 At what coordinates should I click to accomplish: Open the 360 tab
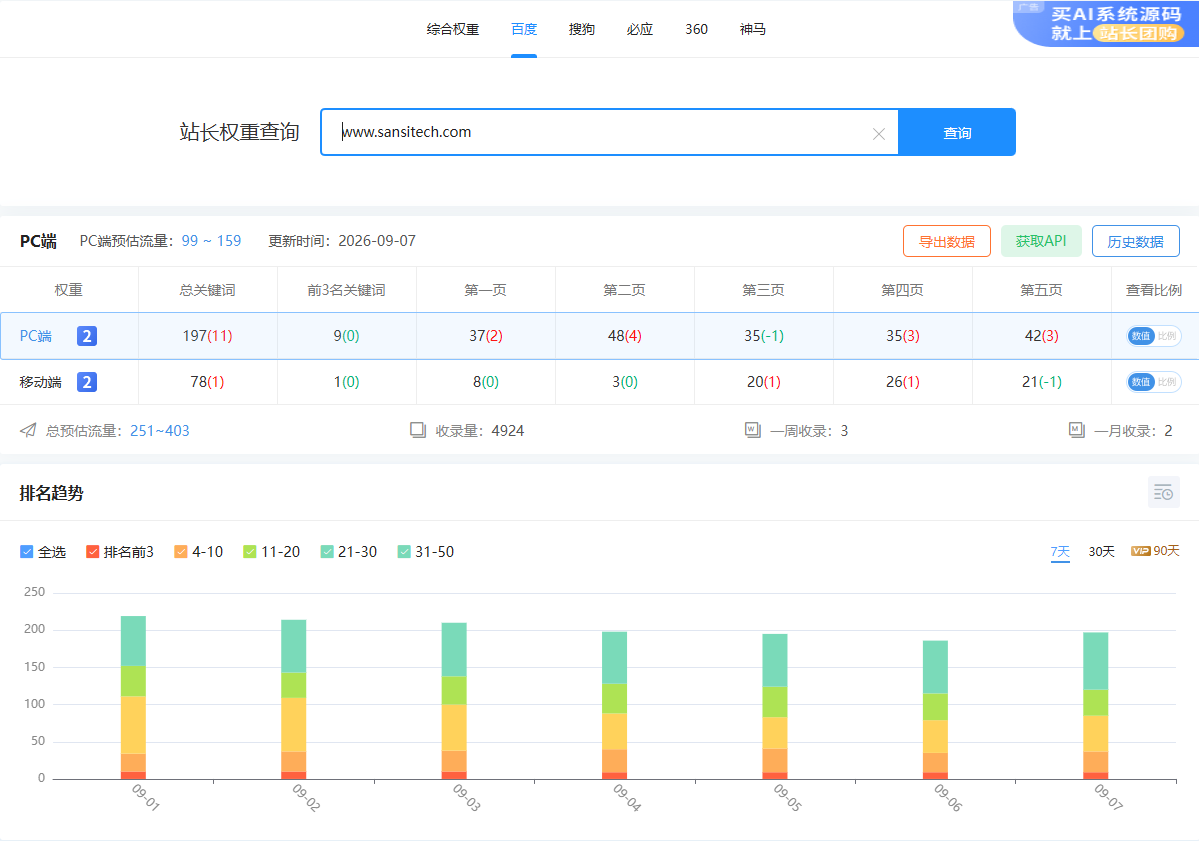click(697, 29)
